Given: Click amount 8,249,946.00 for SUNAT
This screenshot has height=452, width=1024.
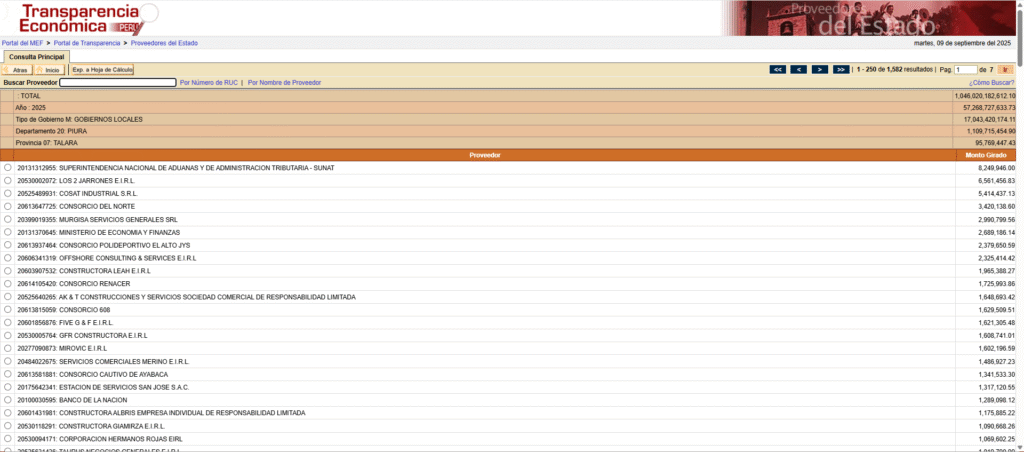Looking at the screenshot, I should [996, 168].
